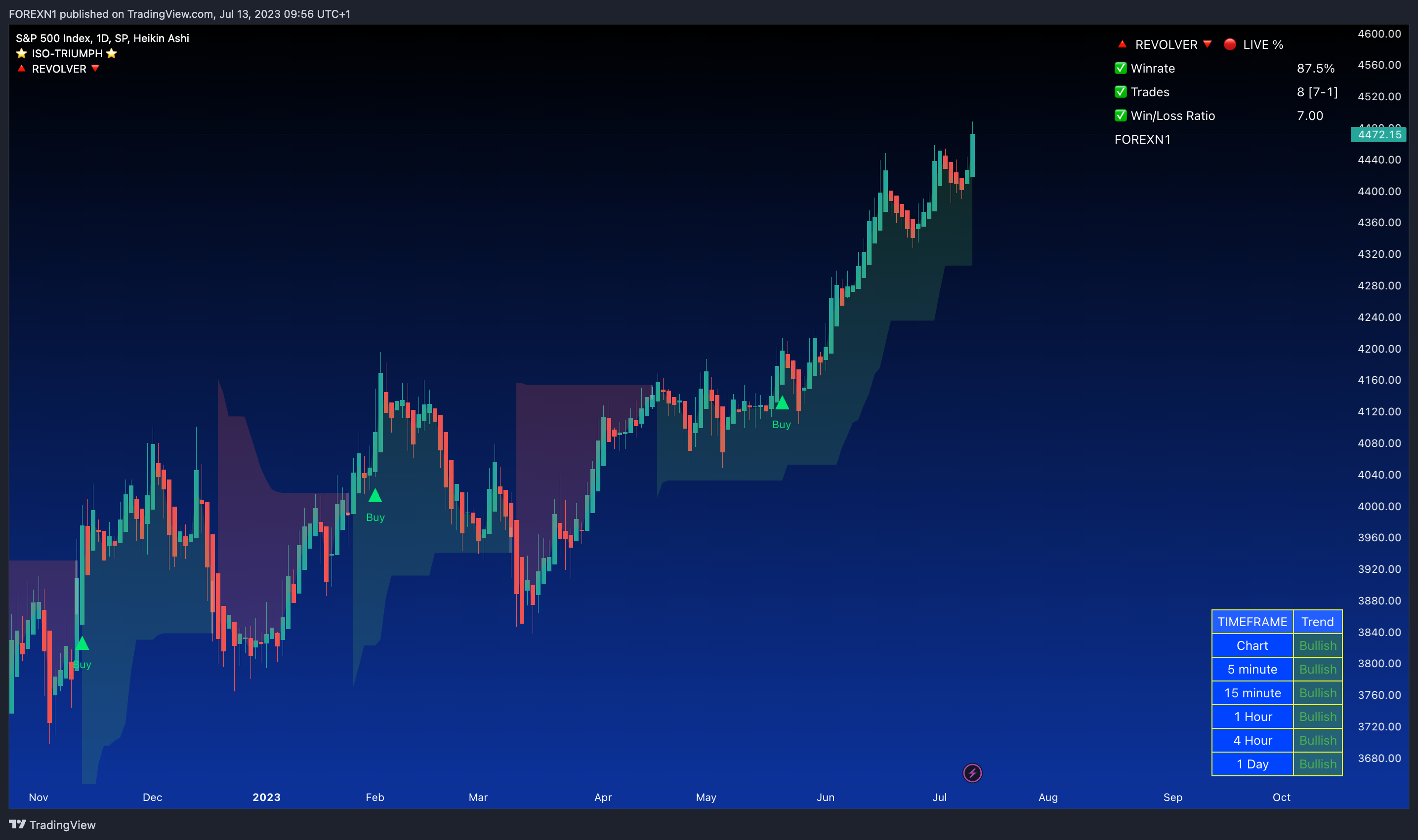Viewport: 1418px width, 840px height.
Task: Click the lightning bolt event icon near July
Action: (972, 773)
